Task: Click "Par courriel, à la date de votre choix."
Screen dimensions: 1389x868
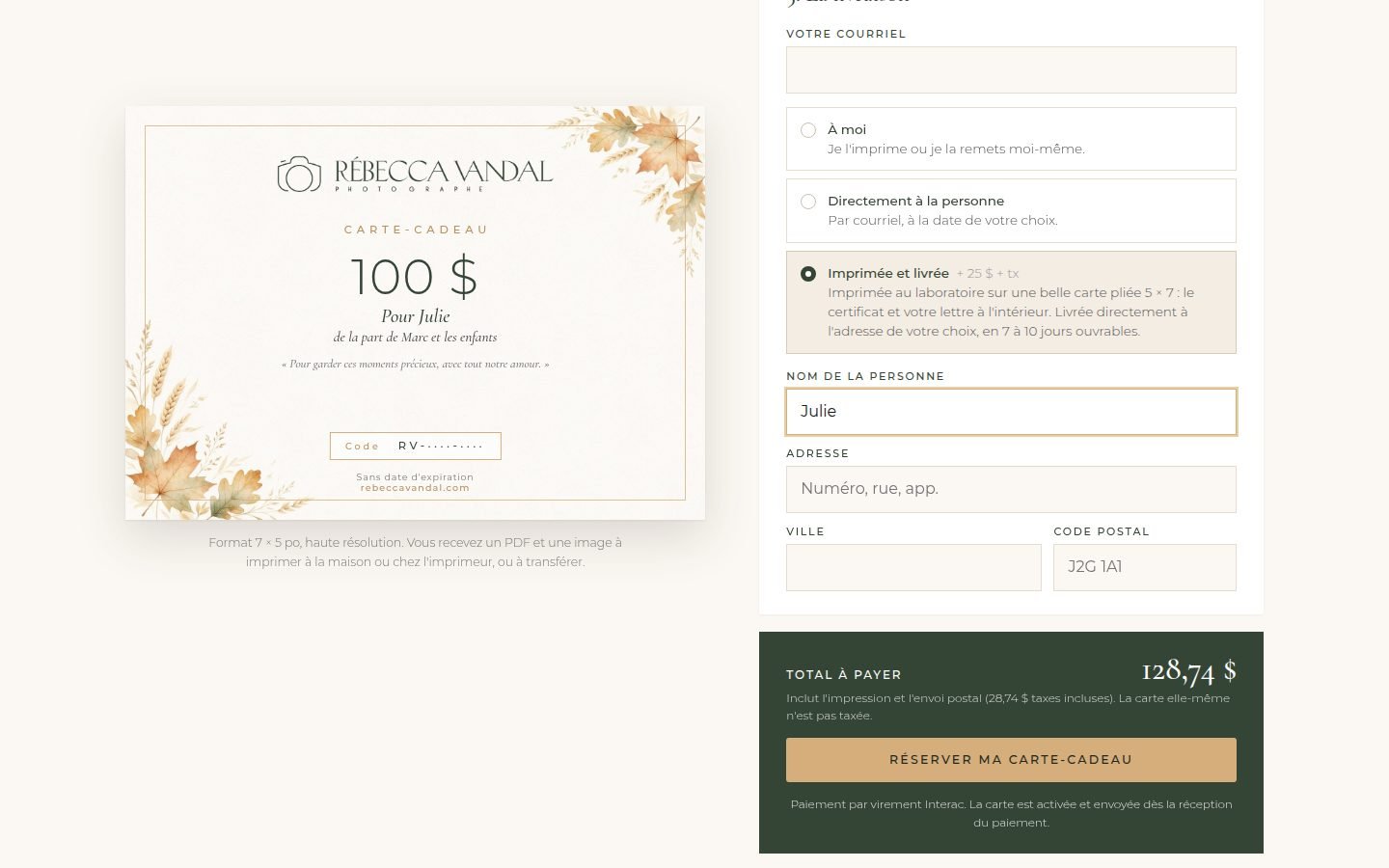Action: pyautogui.click(x=942, y=221)
